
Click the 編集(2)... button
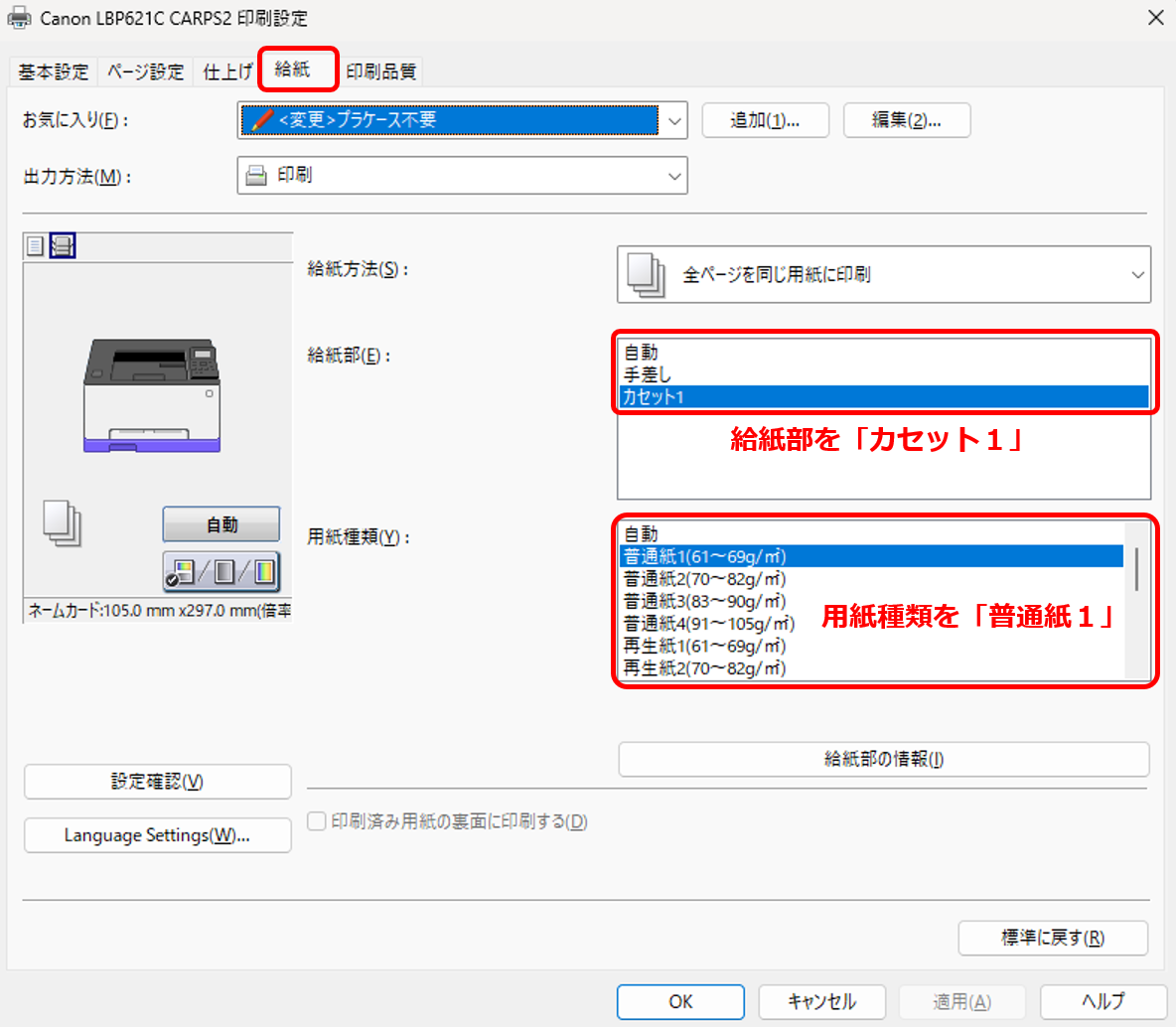point(907,120)
